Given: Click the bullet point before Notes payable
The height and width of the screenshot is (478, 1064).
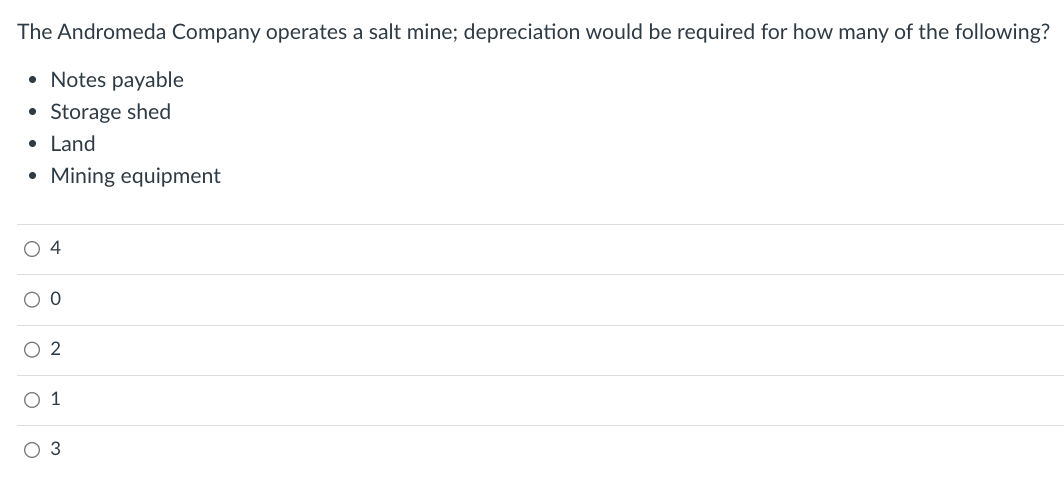Looking at the screenshot, I should (x=32, y=81).
